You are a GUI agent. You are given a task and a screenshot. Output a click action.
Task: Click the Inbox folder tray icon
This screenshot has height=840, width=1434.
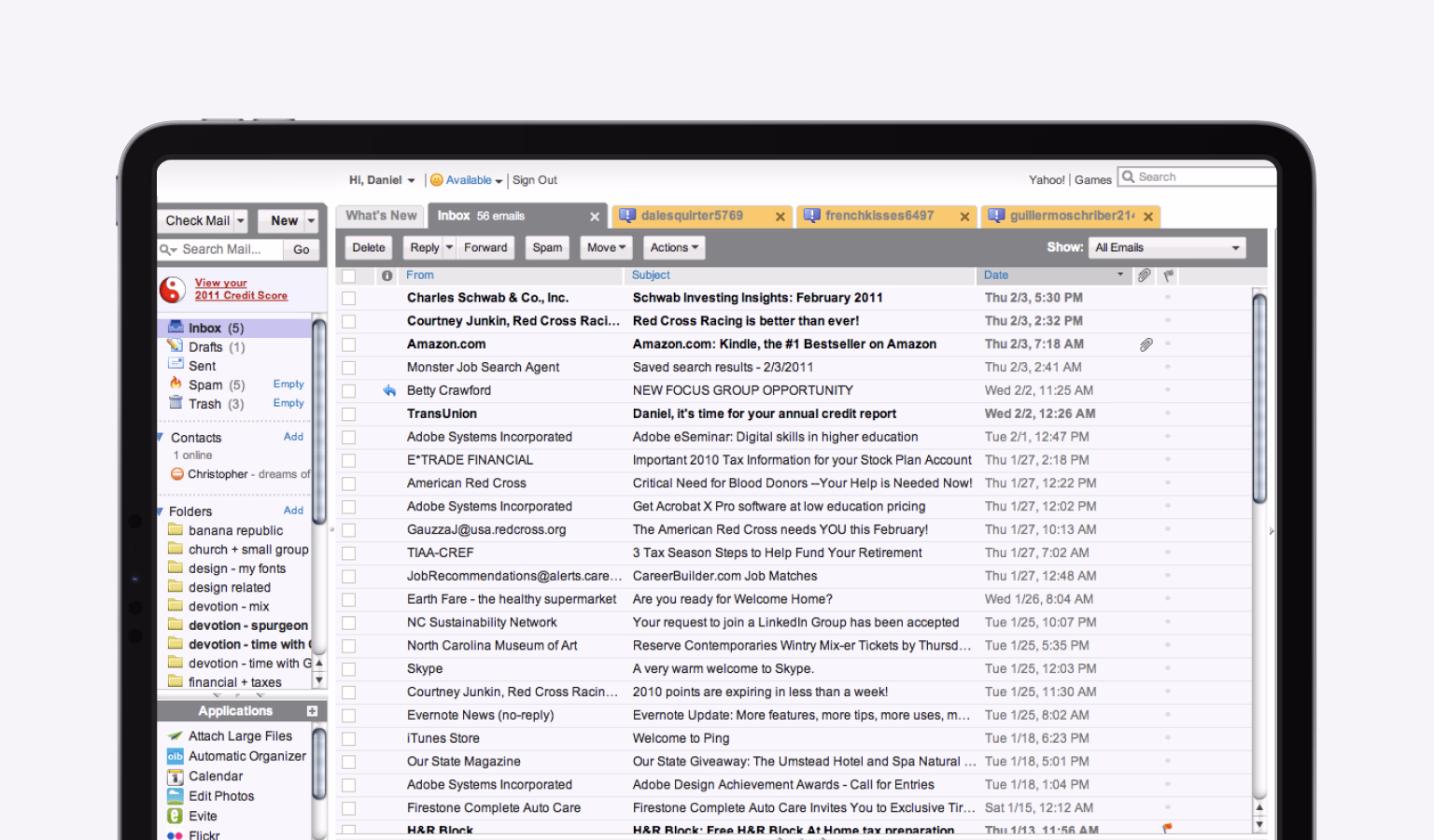176,327
